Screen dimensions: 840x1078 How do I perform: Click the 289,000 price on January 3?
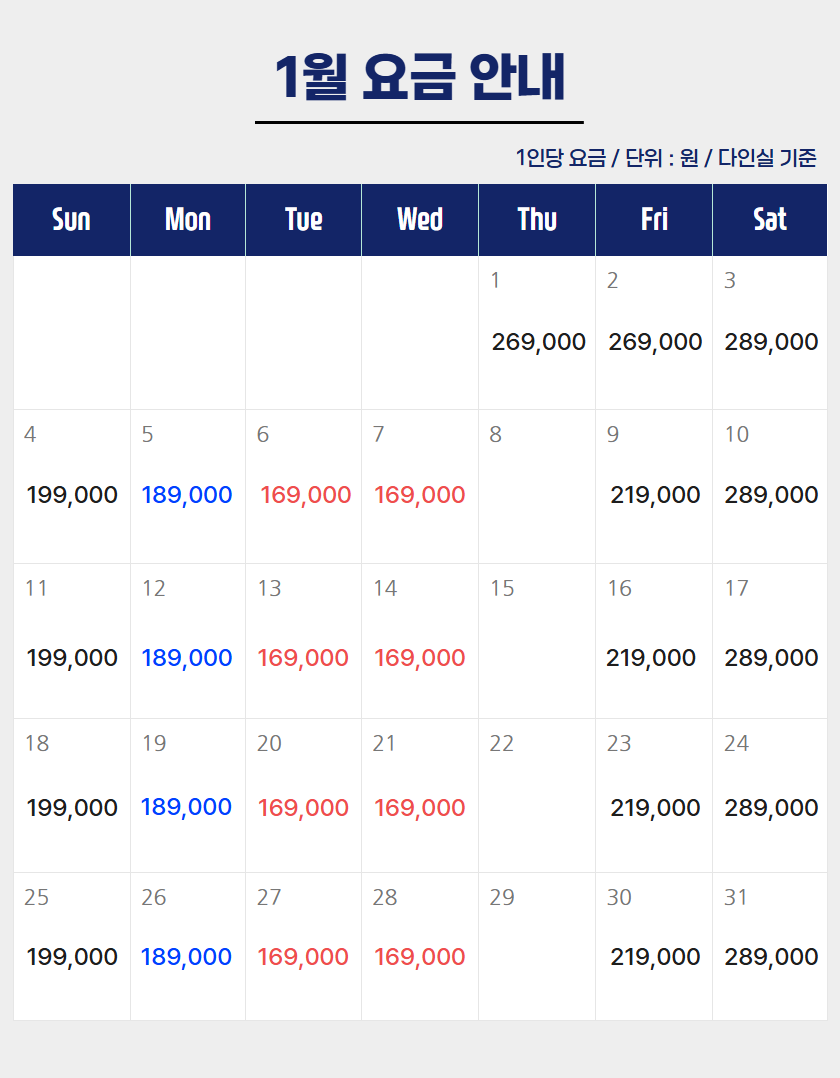[x=771, y=342]
